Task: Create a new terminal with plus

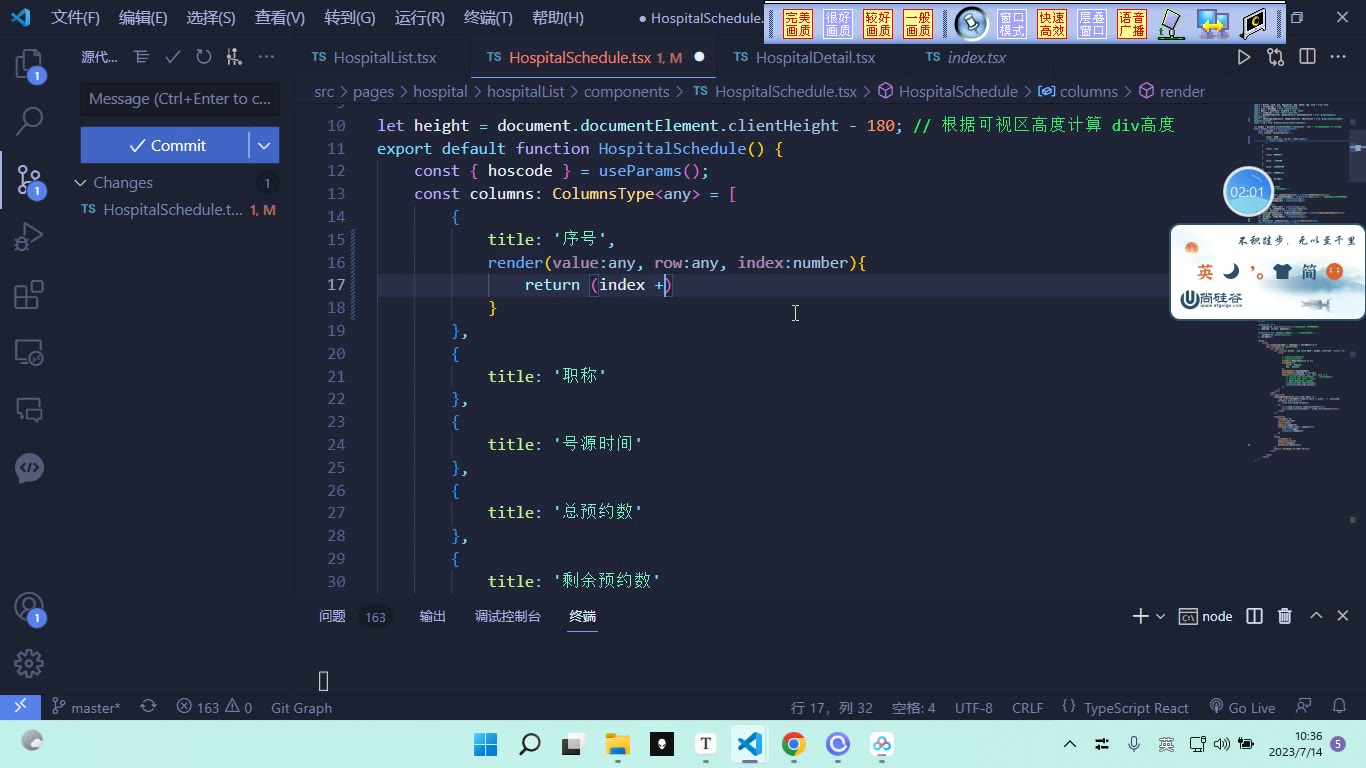Action: point(1140,616)
